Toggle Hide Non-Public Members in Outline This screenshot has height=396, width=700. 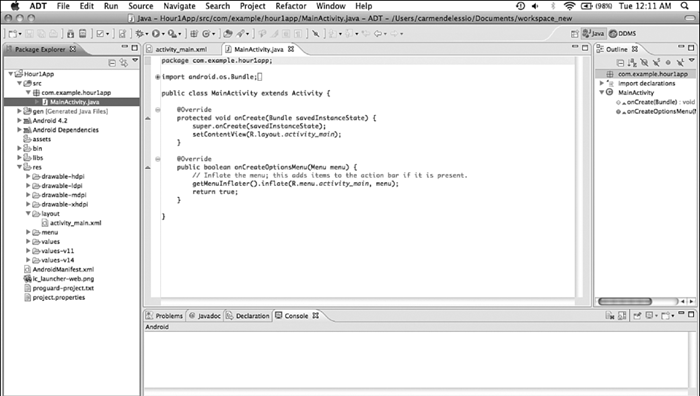pos(668,63)
